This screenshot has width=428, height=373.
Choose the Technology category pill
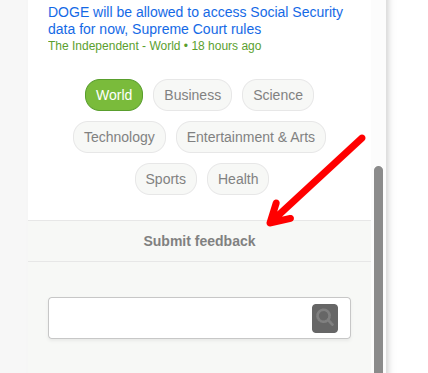tap(119, 137)
